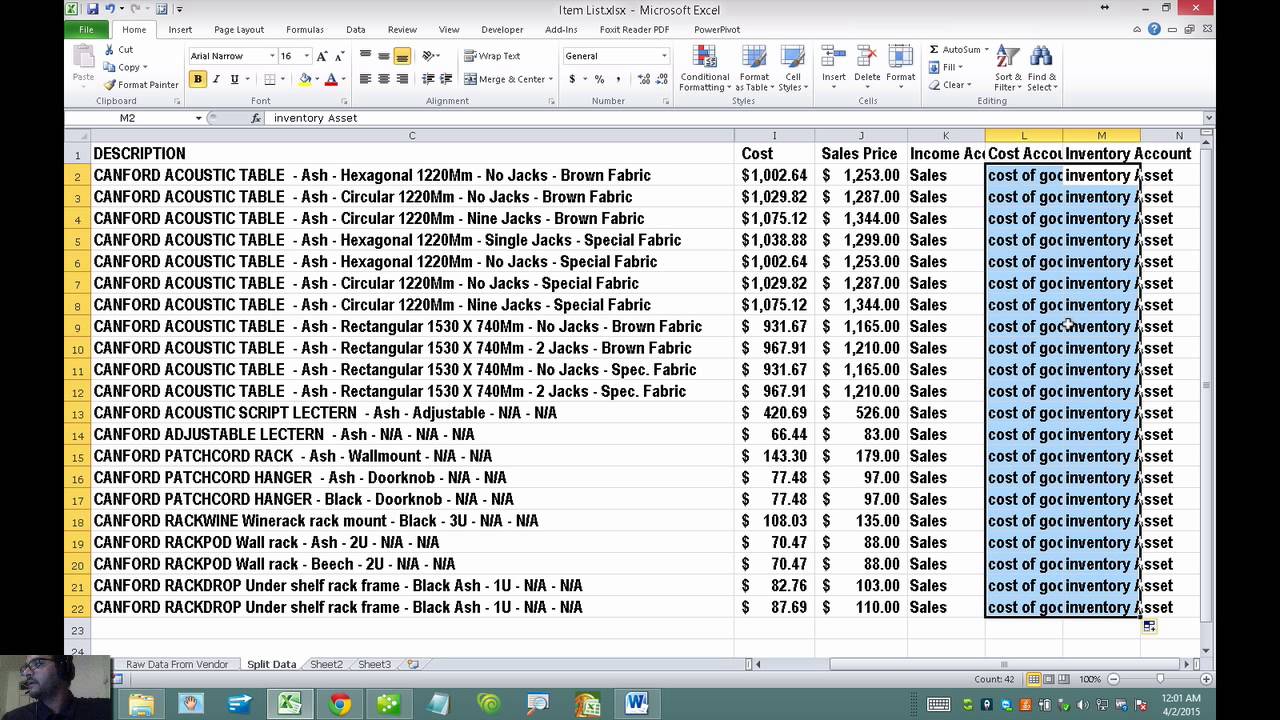Image resolution: width=1280 pixels, height=720 pixels.
Task: Adjust the zoom slider in status bar
Action: pos(1159,679)
